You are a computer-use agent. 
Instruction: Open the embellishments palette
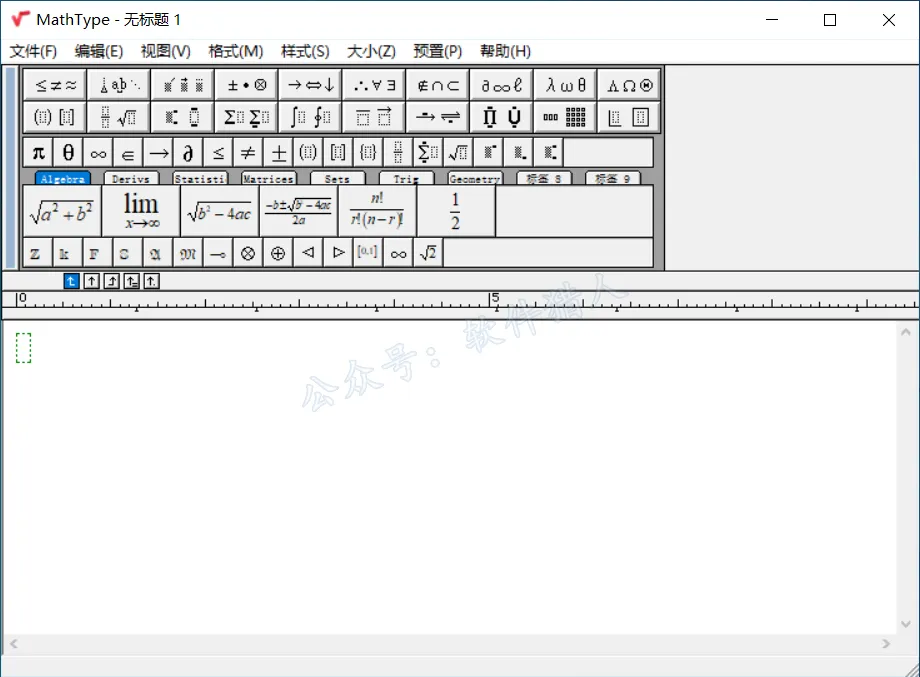click(x=183, y=86)
